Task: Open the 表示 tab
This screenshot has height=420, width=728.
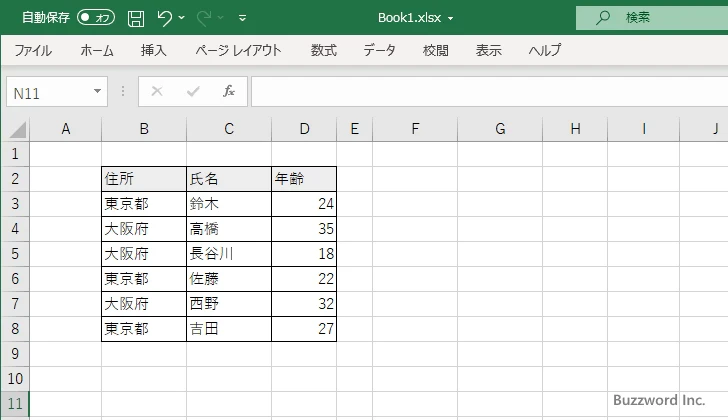Action: pos(488,50)
